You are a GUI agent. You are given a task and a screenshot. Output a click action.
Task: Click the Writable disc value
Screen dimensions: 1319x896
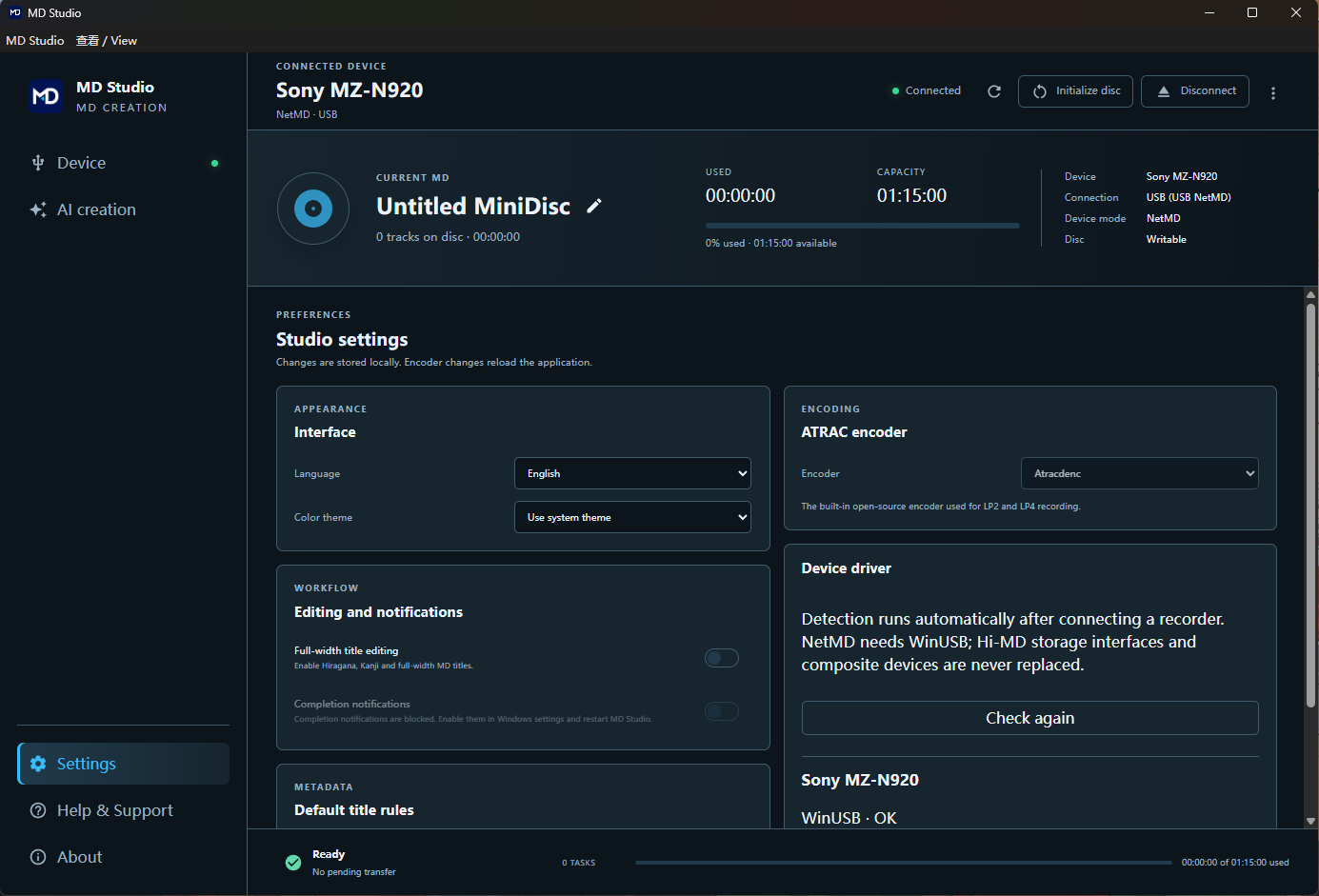pos(1167,240)
